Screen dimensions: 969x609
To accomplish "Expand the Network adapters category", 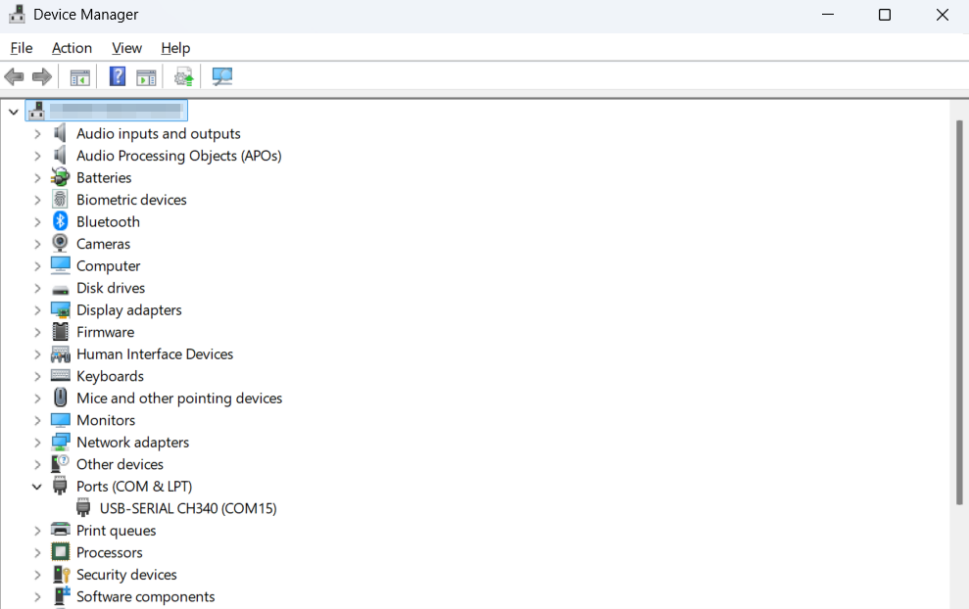I will 37,442.
